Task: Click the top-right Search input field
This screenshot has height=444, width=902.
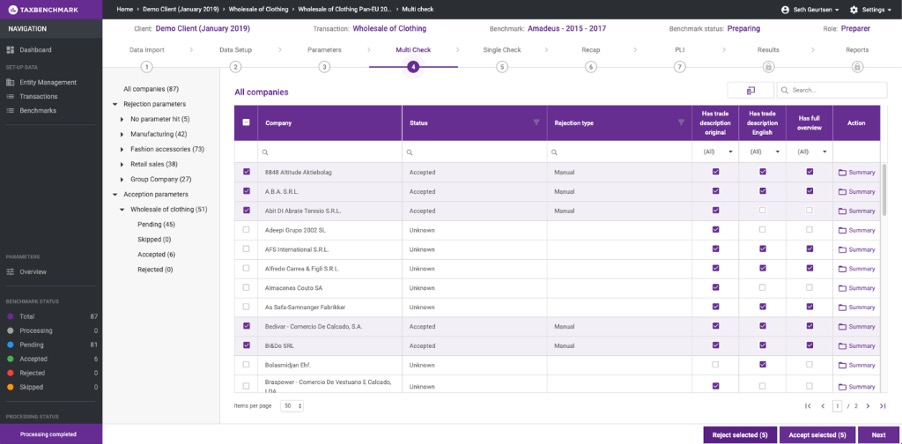Action: point(832,90)
